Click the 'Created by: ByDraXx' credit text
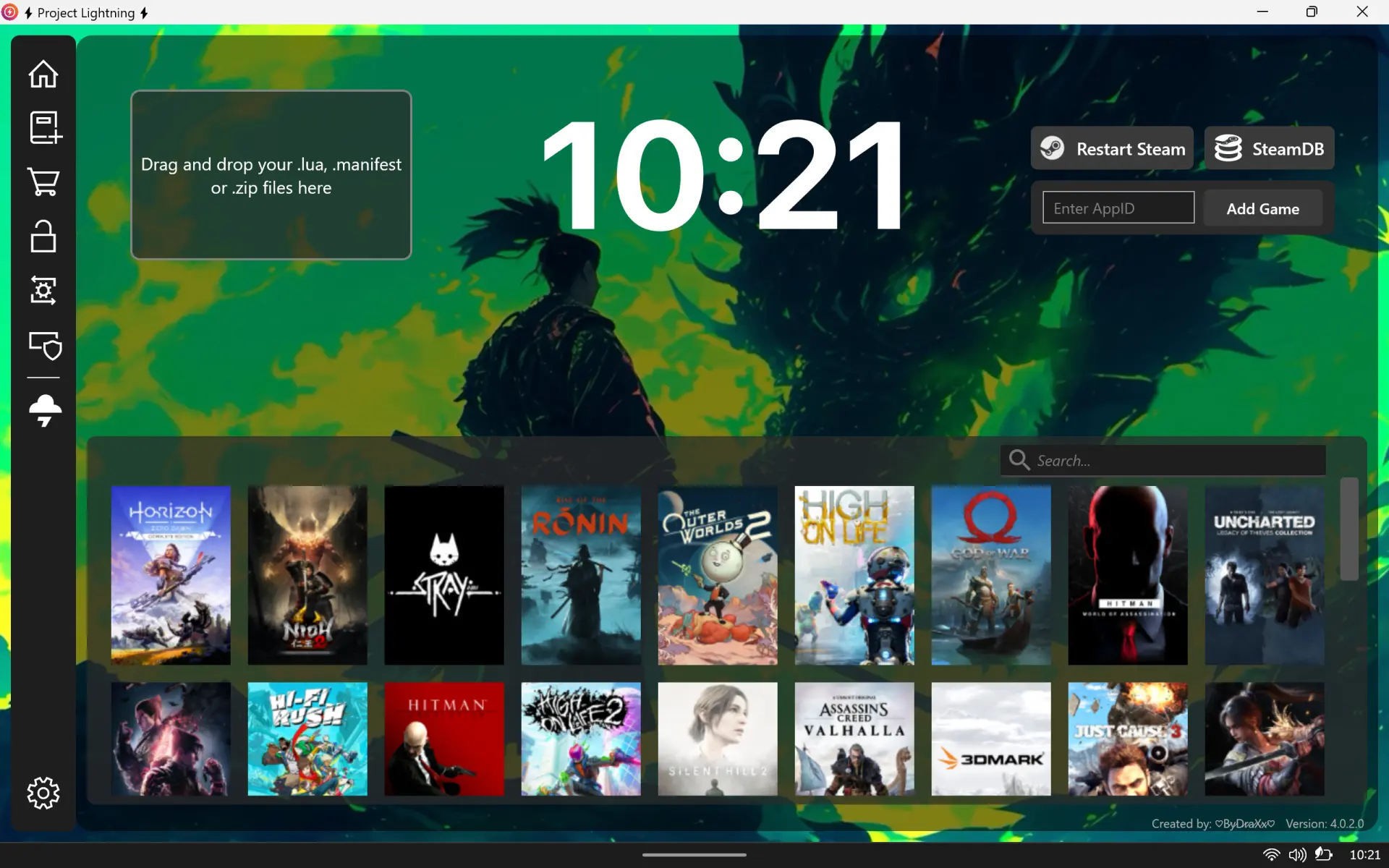Viewport: 1389px width, 868px height. click(1213, 823)
